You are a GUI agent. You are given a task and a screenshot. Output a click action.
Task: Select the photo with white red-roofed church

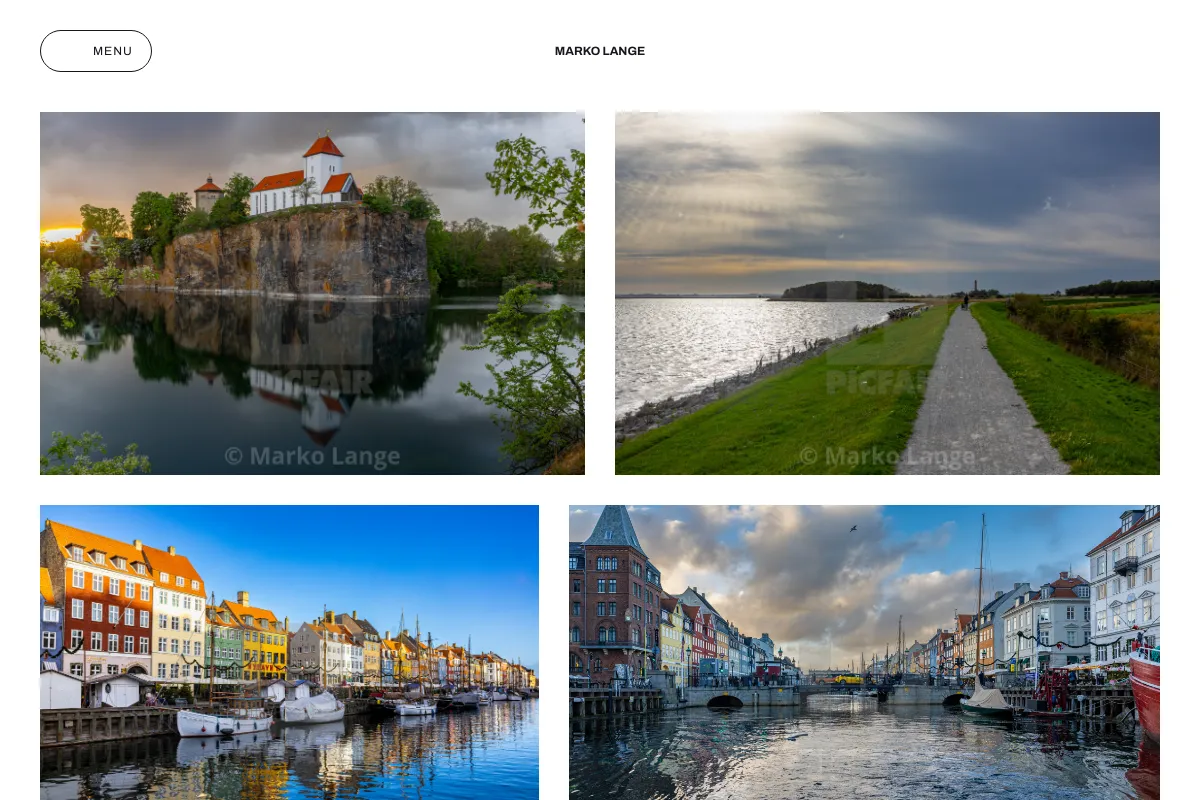click(312, 293)
